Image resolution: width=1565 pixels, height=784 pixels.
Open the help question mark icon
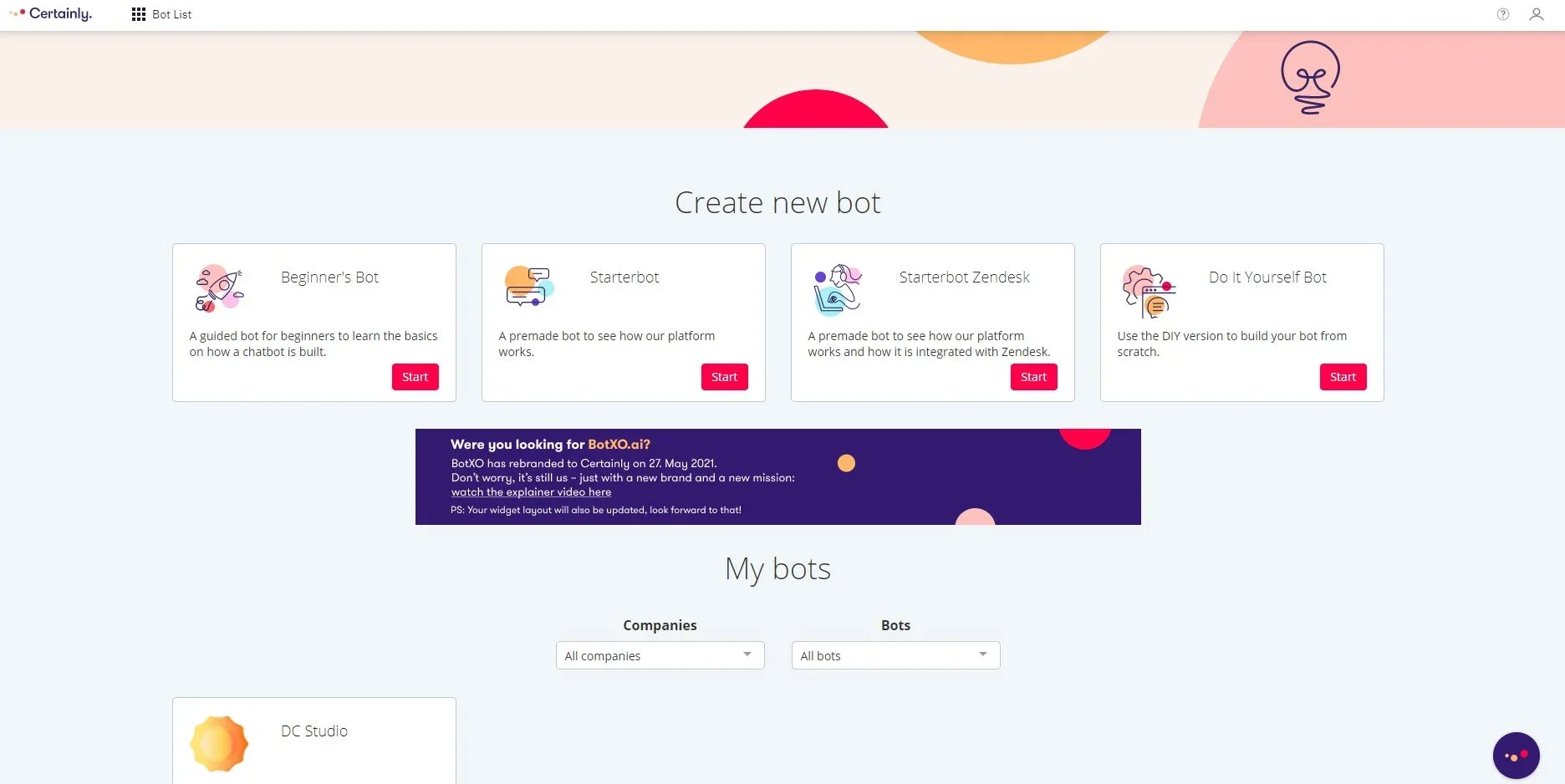click(x=1502, y=13)
